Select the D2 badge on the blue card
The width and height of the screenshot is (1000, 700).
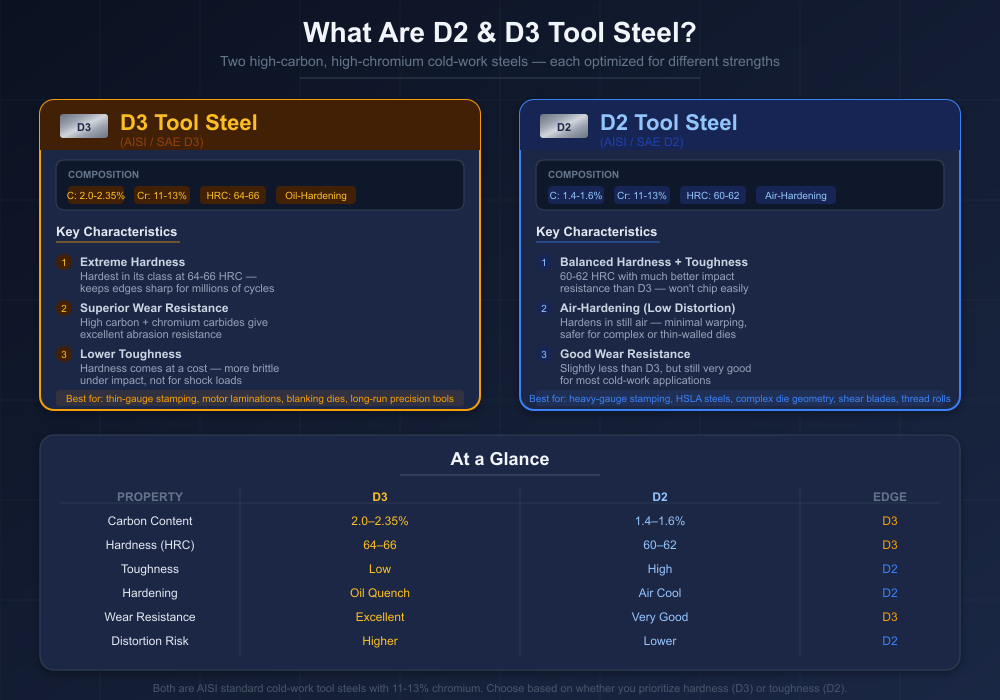[564, 126]
